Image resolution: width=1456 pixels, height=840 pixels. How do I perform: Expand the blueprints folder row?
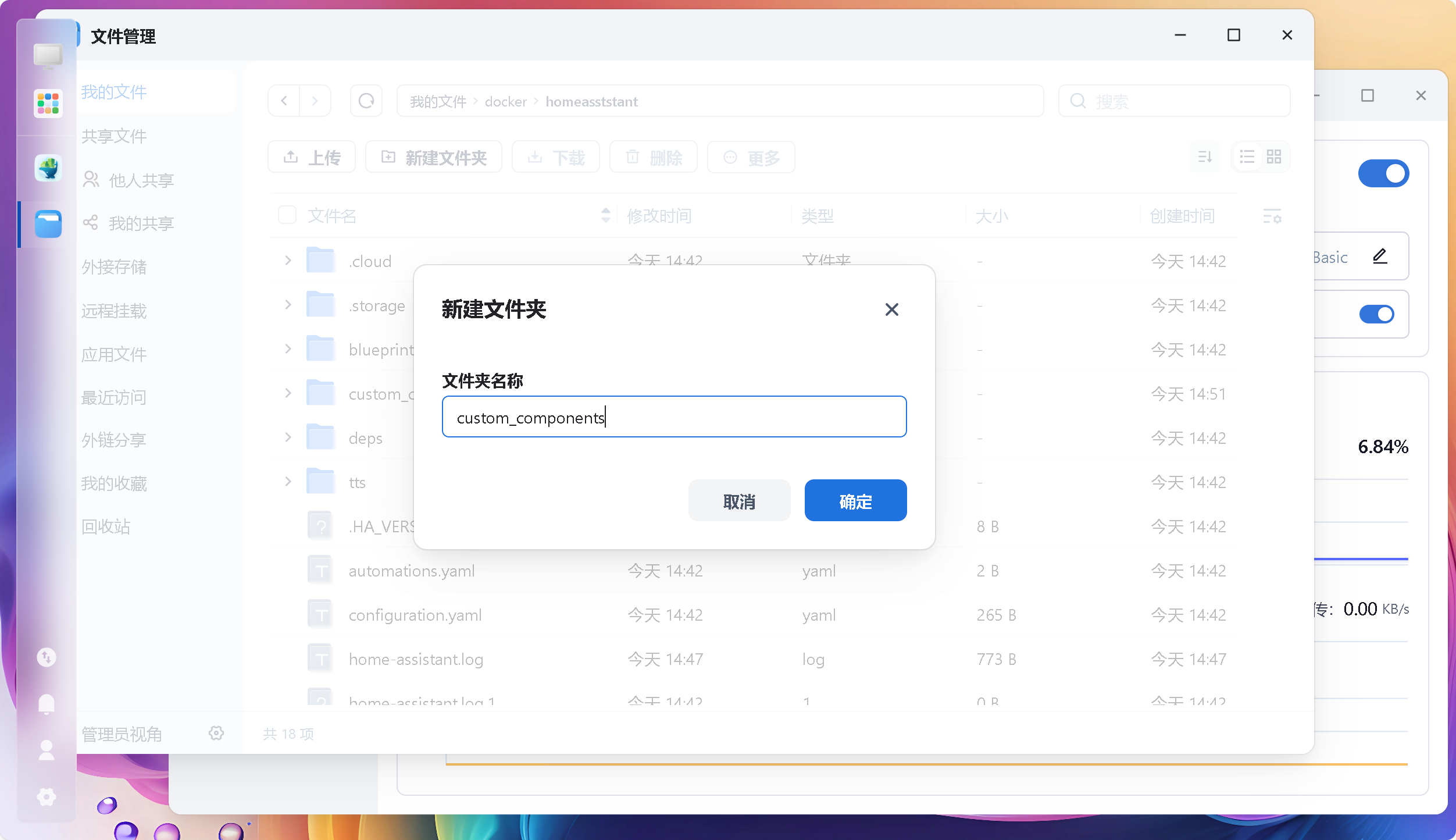tap(288, 349)
